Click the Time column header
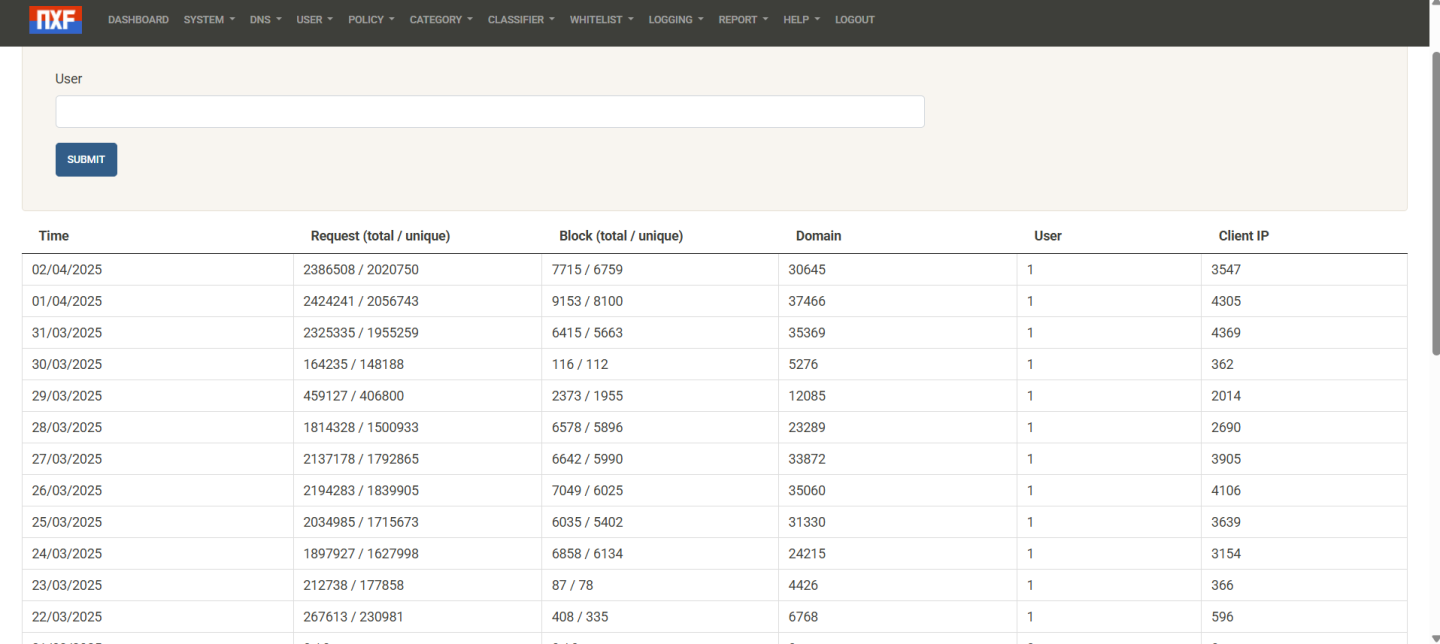The width and height of the screenshot is (1440, 644). pos(54,236)
